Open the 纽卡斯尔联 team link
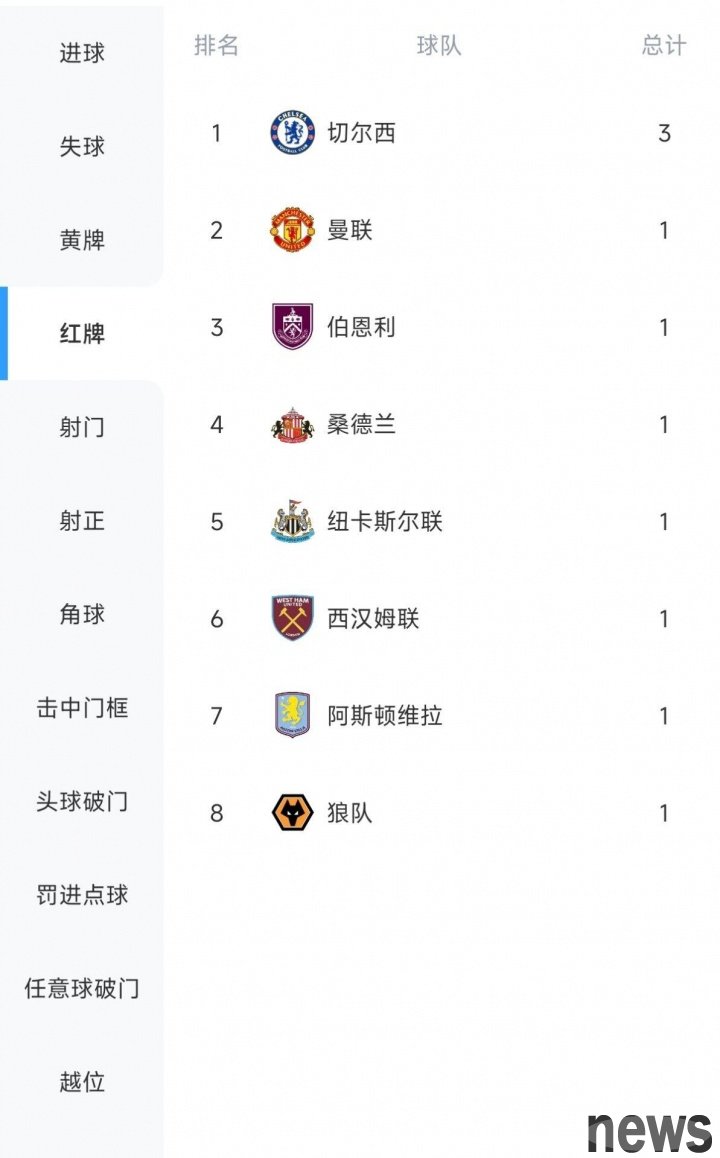 pyautogui.click(x=385, y=521)
